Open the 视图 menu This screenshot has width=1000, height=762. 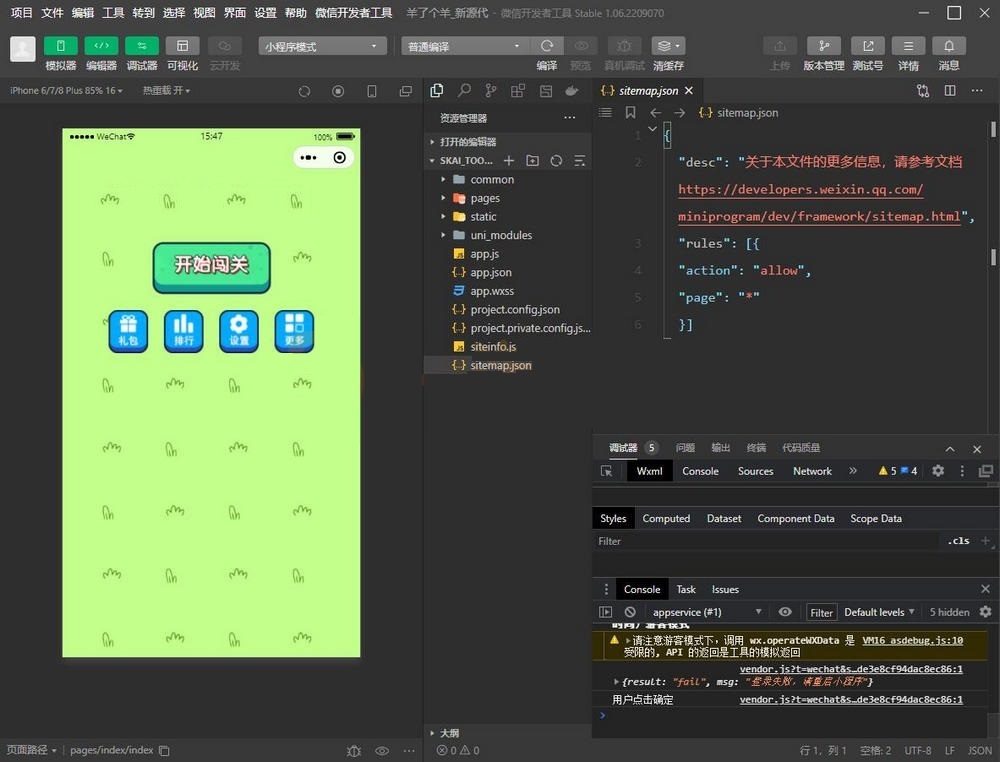[x=204, y=13]
